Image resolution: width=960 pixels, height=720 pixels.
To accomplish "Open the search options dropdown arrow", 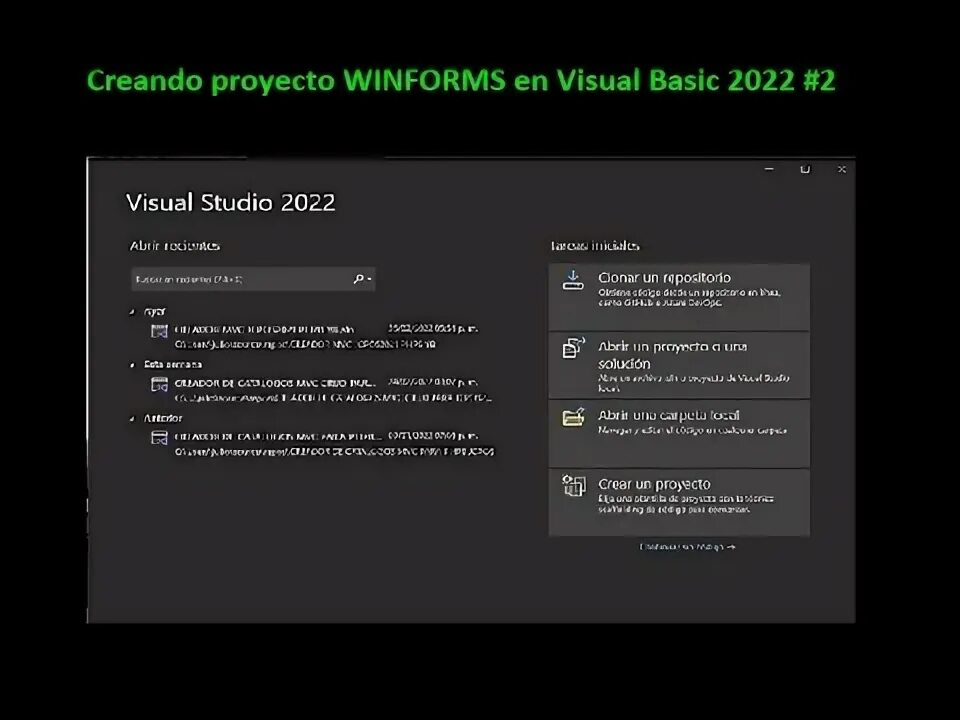I will click(x=369, y=279).
